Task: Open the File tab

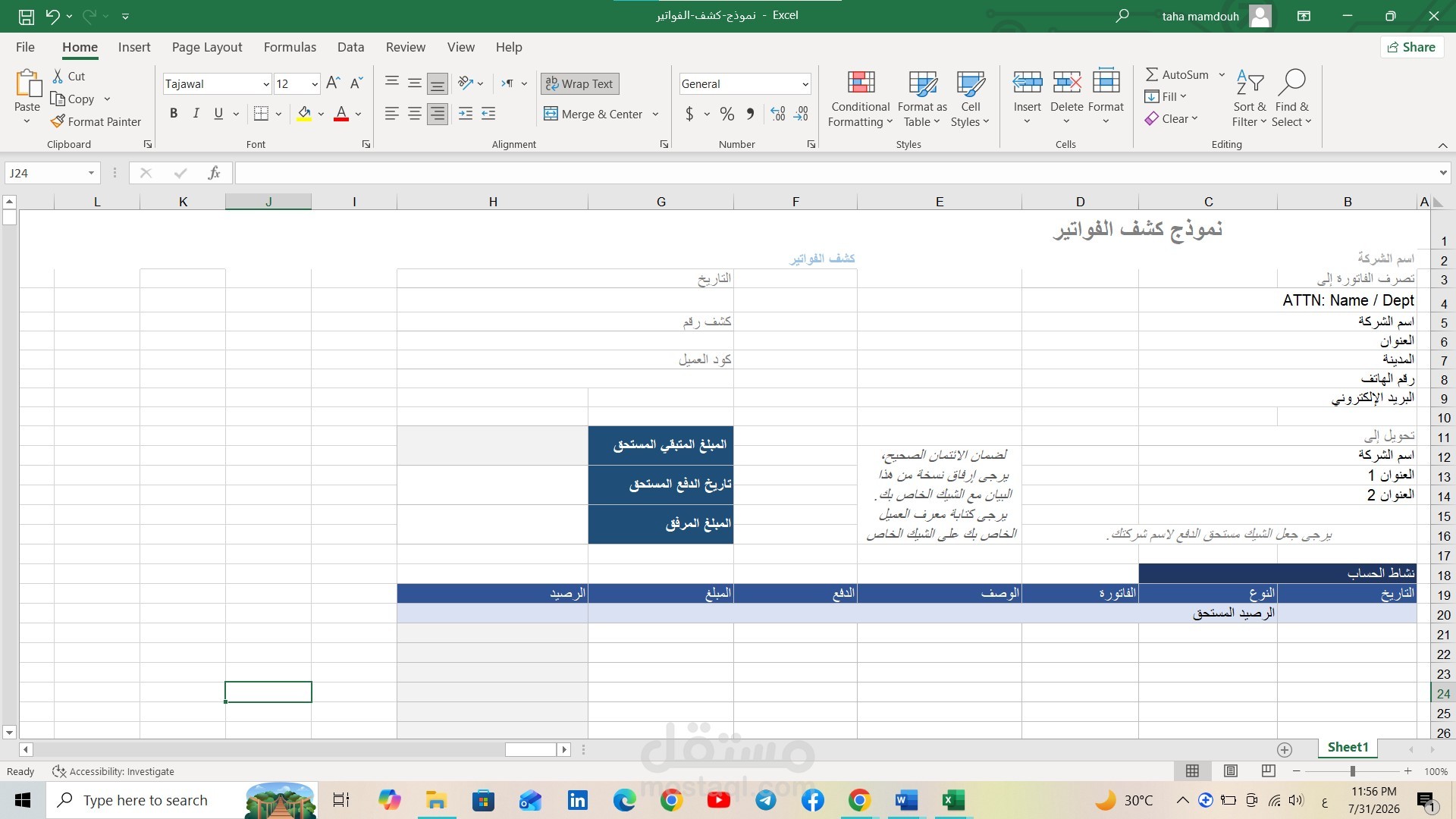Action: 25,47
